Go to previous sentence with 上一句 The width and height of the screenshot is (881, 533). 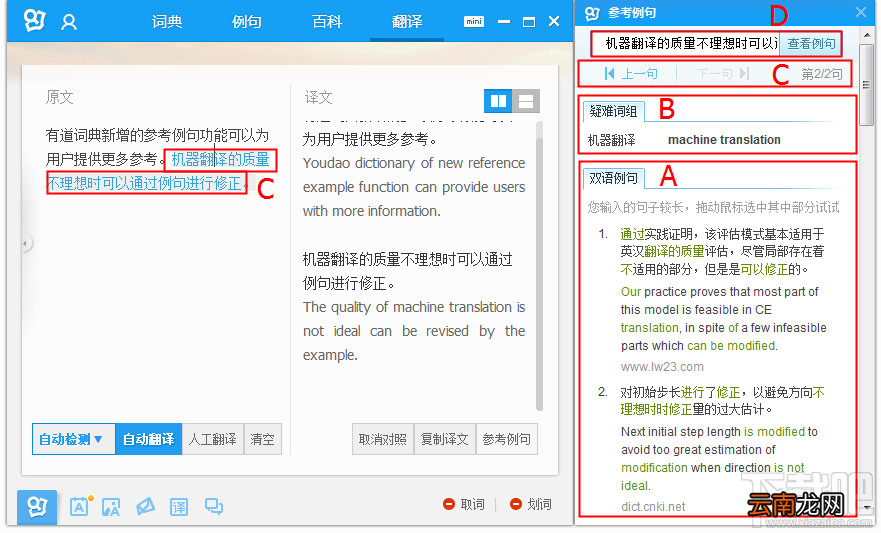pos(631,74)
